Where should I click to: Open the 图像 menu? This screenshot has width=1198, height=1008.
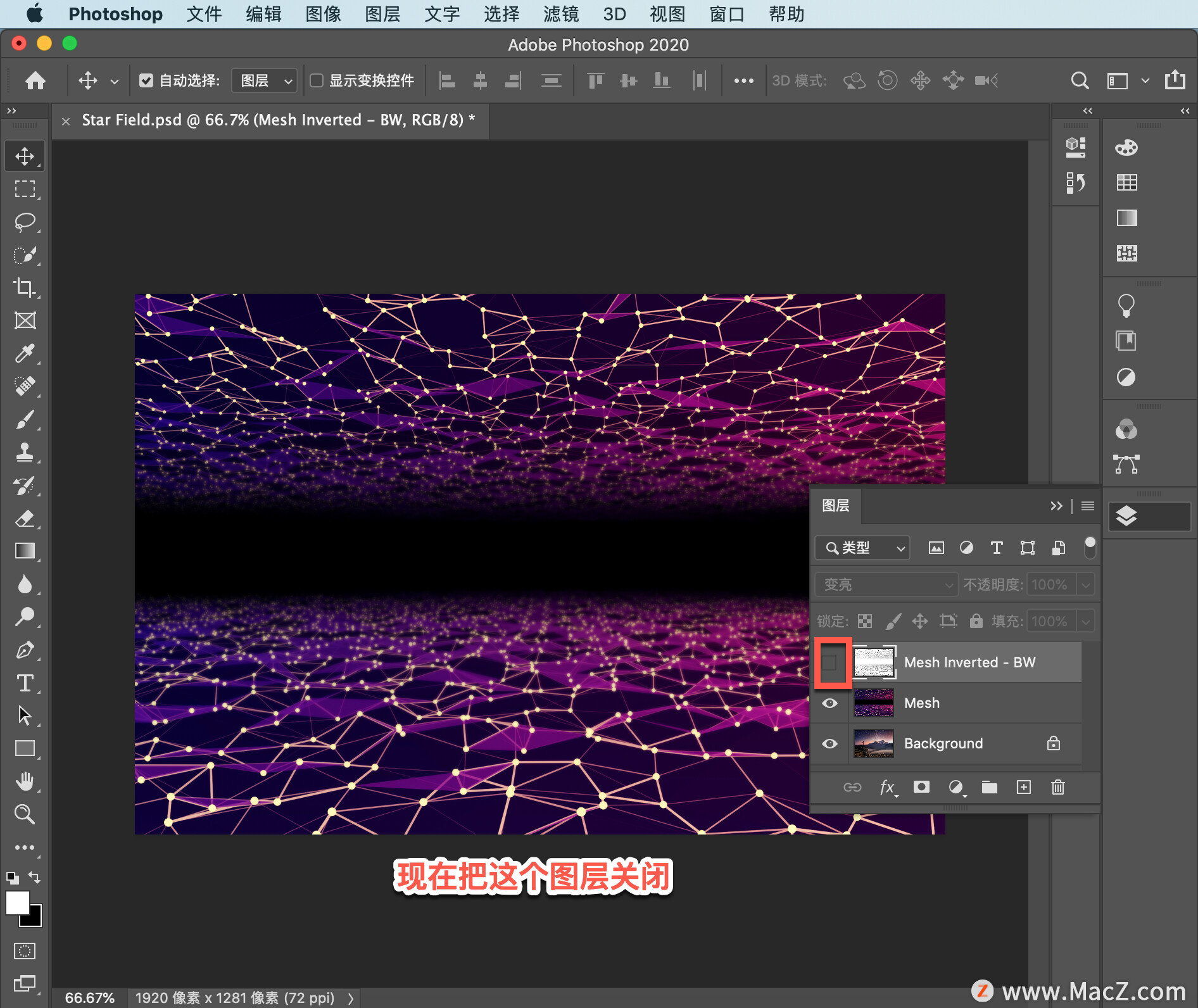[x=323, y=14]
